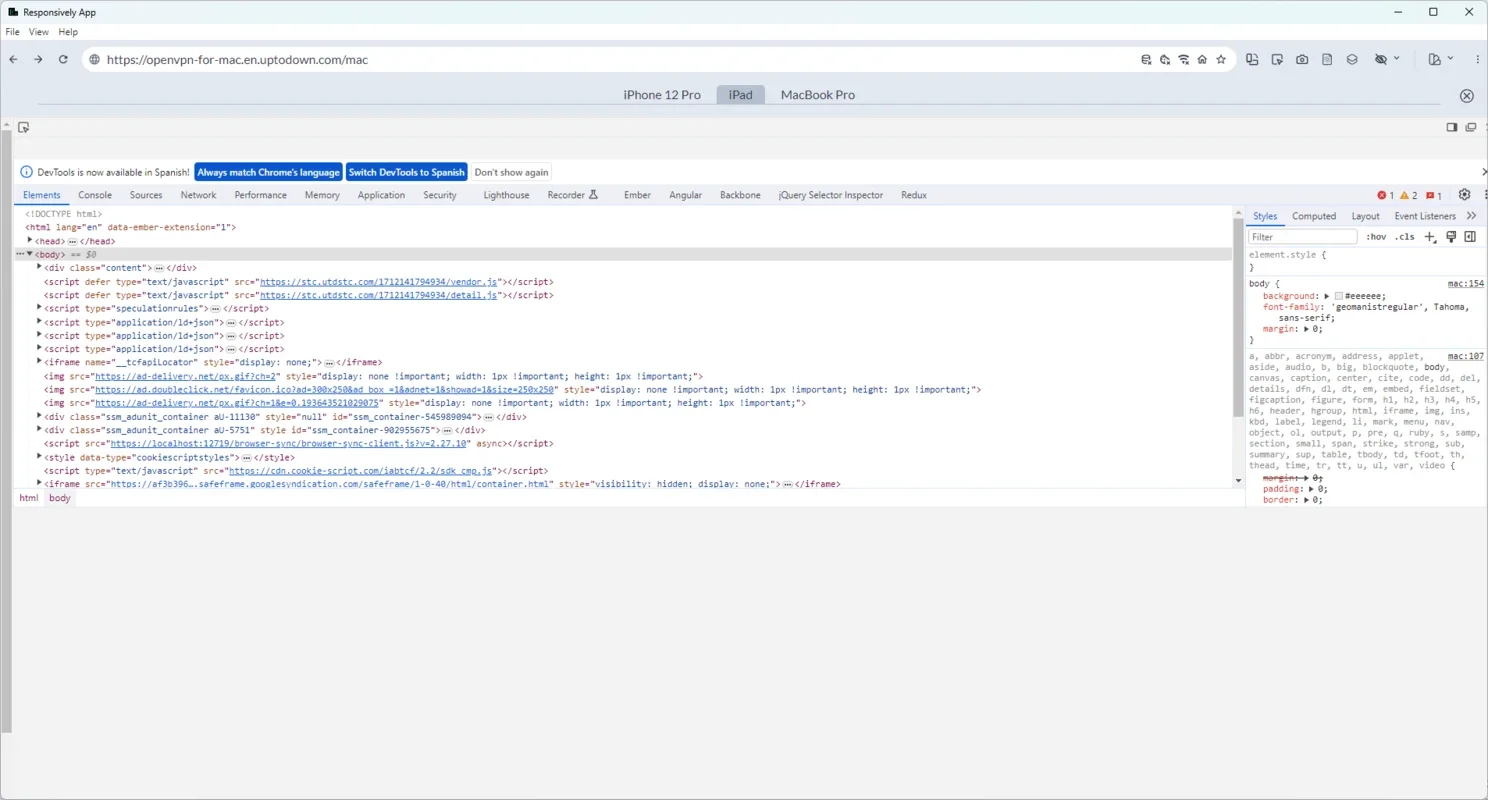1488x800 pixels.
Task: Show more style tabs with chevrons
Action: 1472,216
